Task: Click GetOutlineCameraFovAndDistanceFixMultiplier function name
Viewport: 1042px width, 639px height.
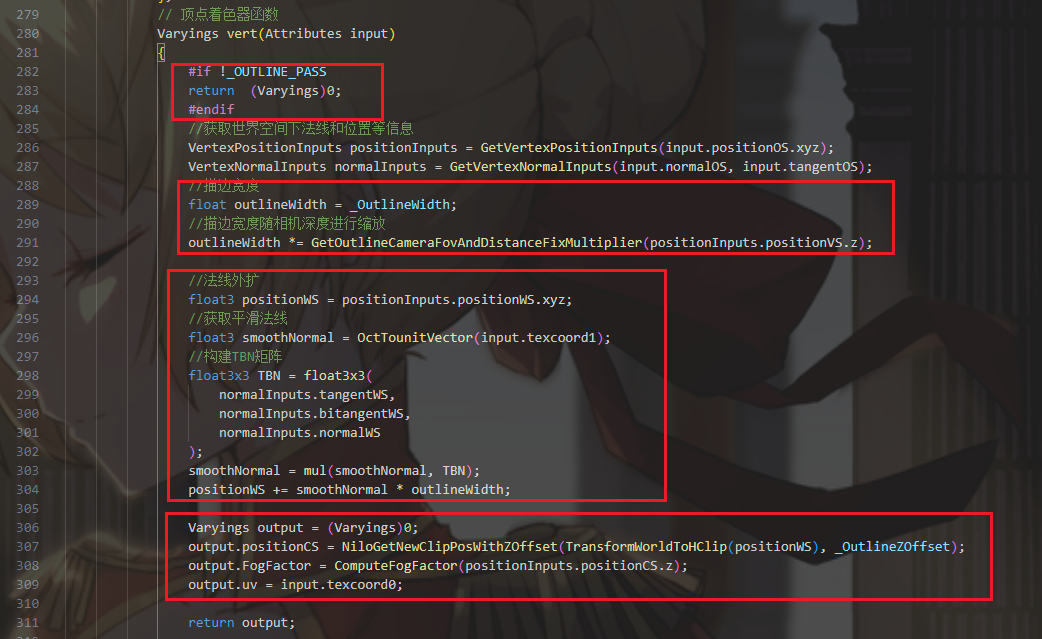Action: [476, 242]
